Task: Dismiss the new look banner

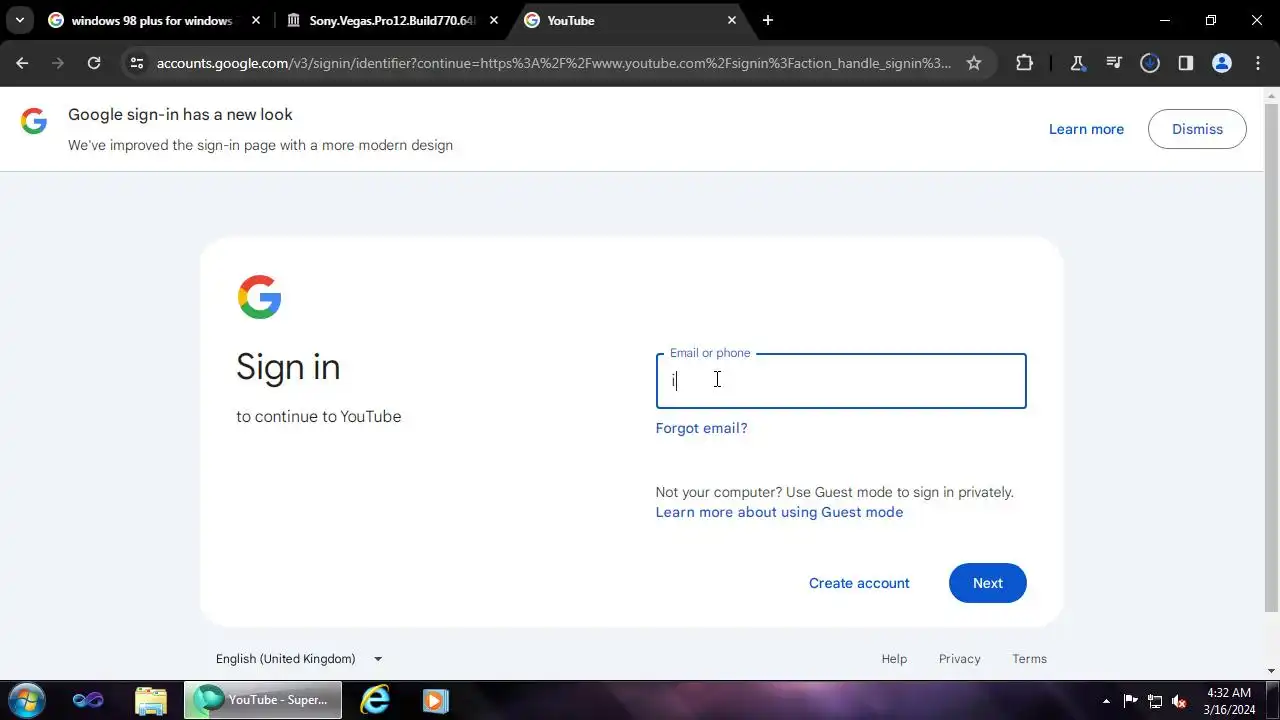Action: pyautogui.click(x=1197, y=129)
